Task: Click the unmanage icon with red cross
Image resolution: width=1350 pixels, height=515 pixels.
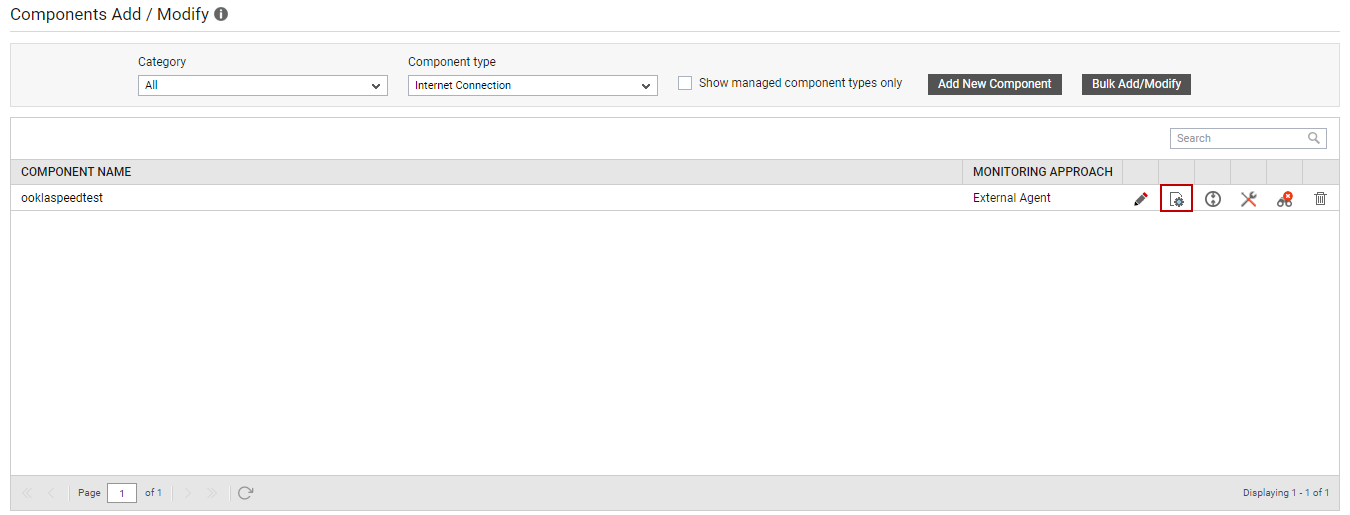Action: click(1285, 199)
